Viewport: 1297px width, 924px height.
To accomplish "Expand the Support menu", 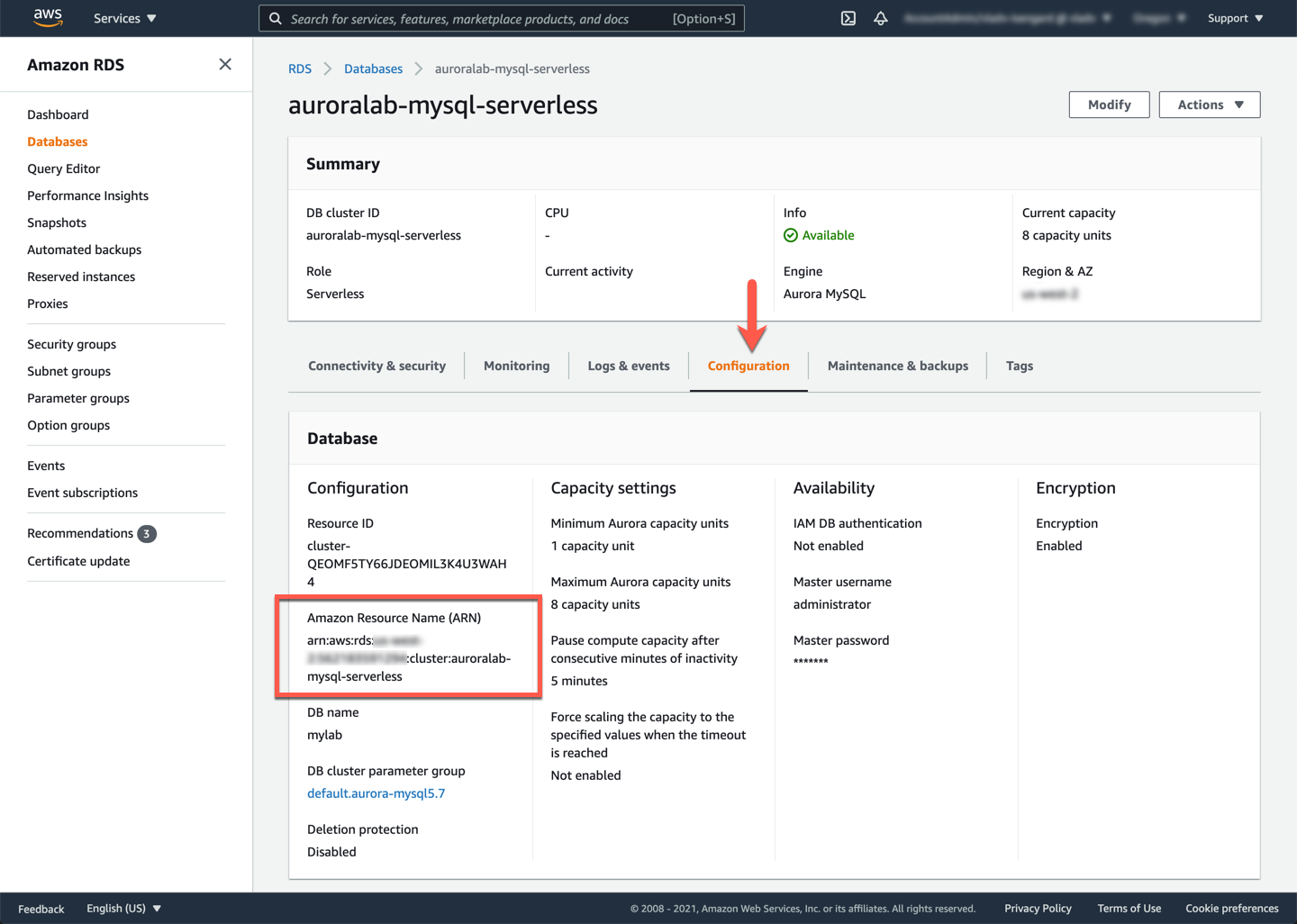I will (1234, 18).
